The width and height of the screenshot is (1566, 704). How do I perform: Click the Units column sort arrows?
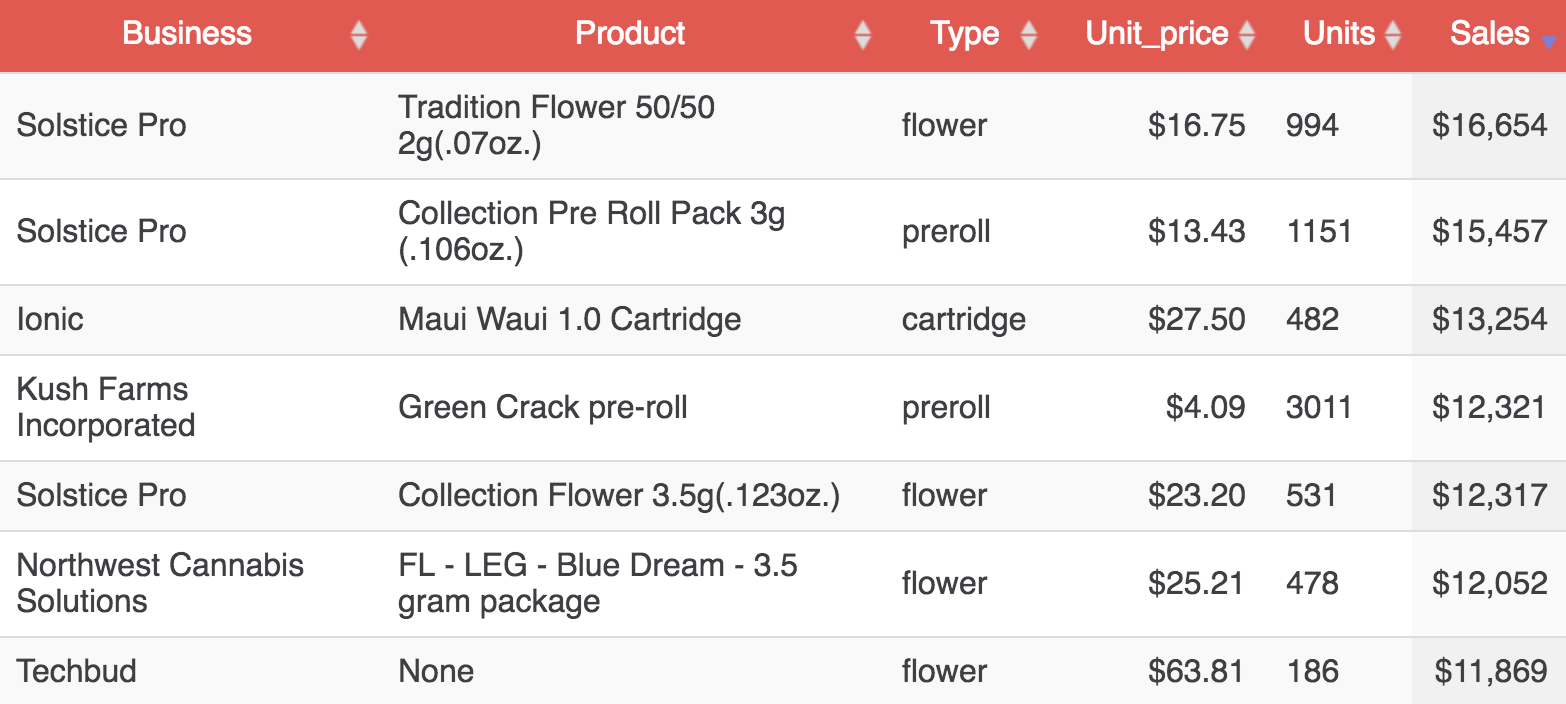point(1391,36)
